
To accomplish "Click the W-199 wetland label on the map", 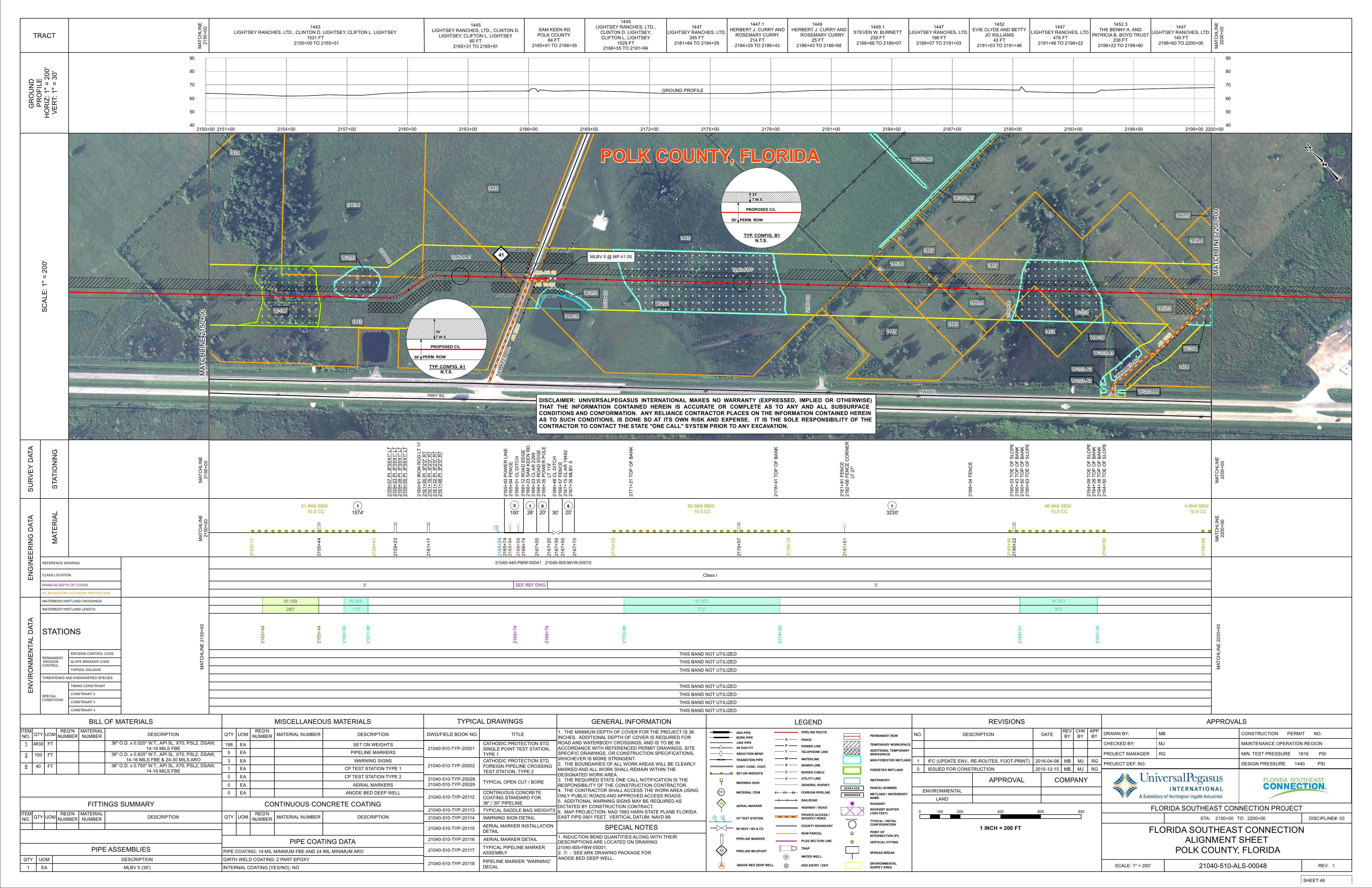I will point(280,311).
